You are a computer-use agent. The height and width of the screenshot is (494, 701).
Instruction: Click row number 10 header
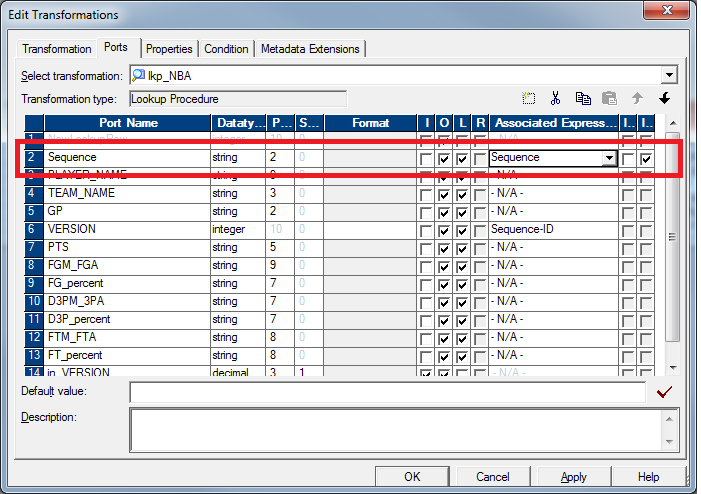34,301
